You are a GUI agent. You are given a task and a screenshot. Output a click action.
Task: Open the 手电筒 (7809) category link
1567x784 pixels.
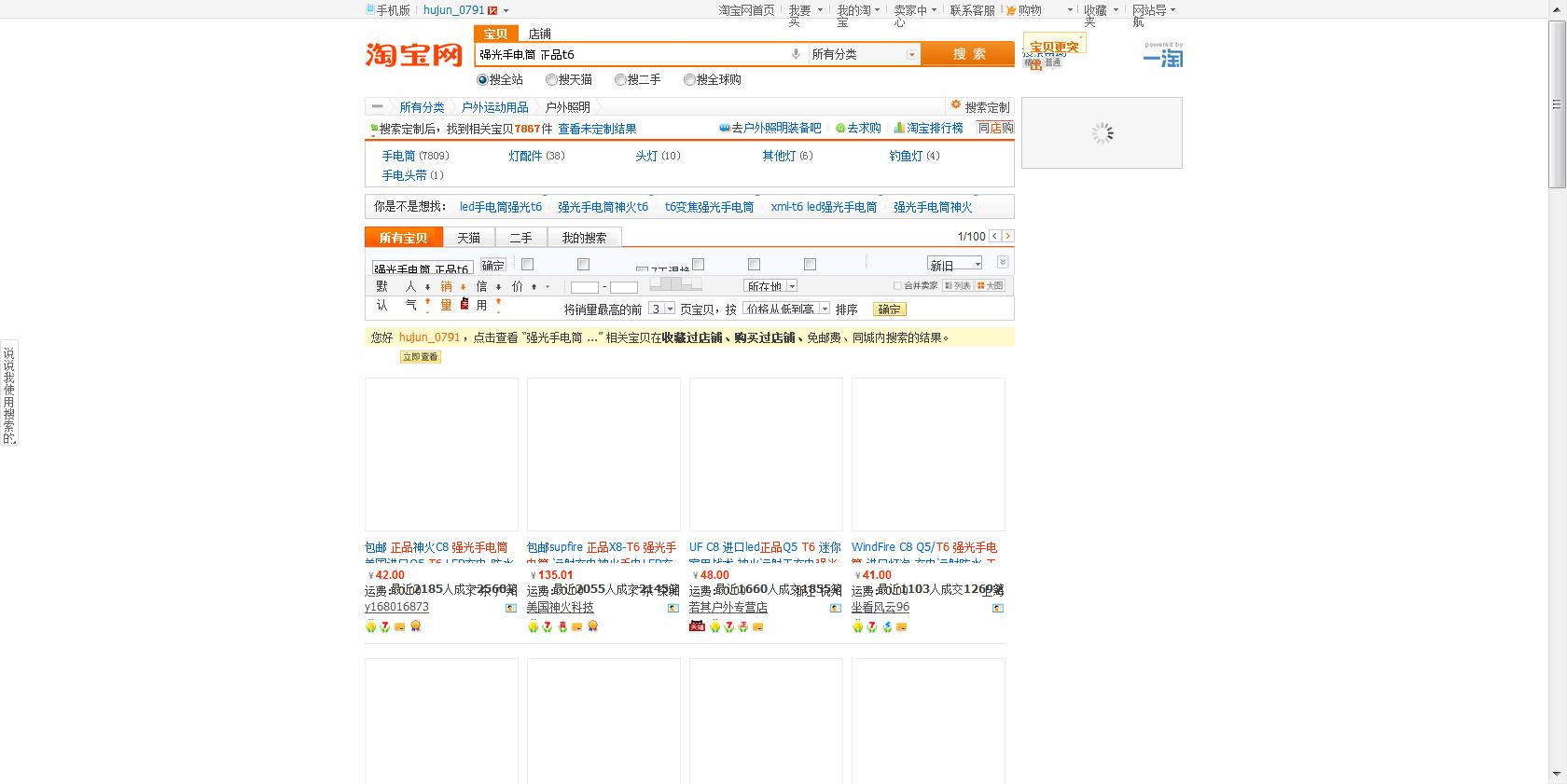point(415,156)
